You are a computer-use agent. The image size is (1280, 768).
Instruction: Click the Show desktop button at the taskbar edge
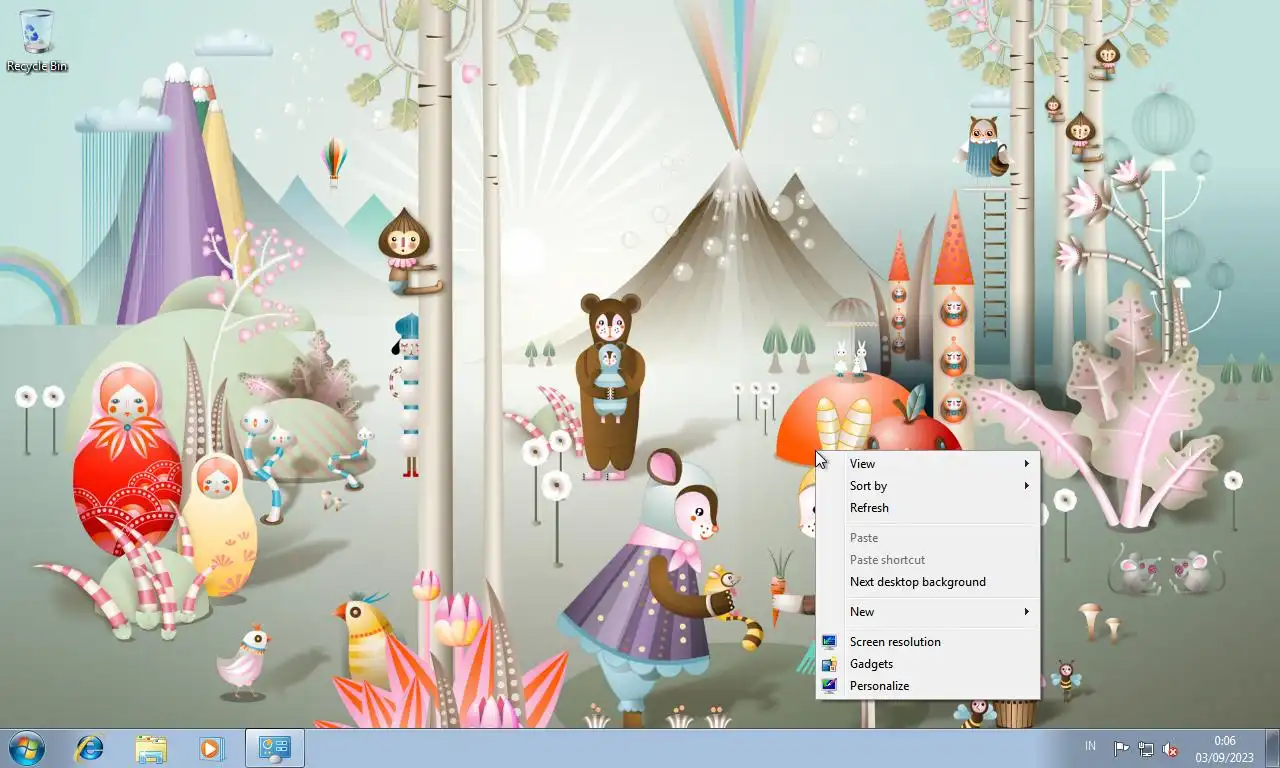point(1272,748)
